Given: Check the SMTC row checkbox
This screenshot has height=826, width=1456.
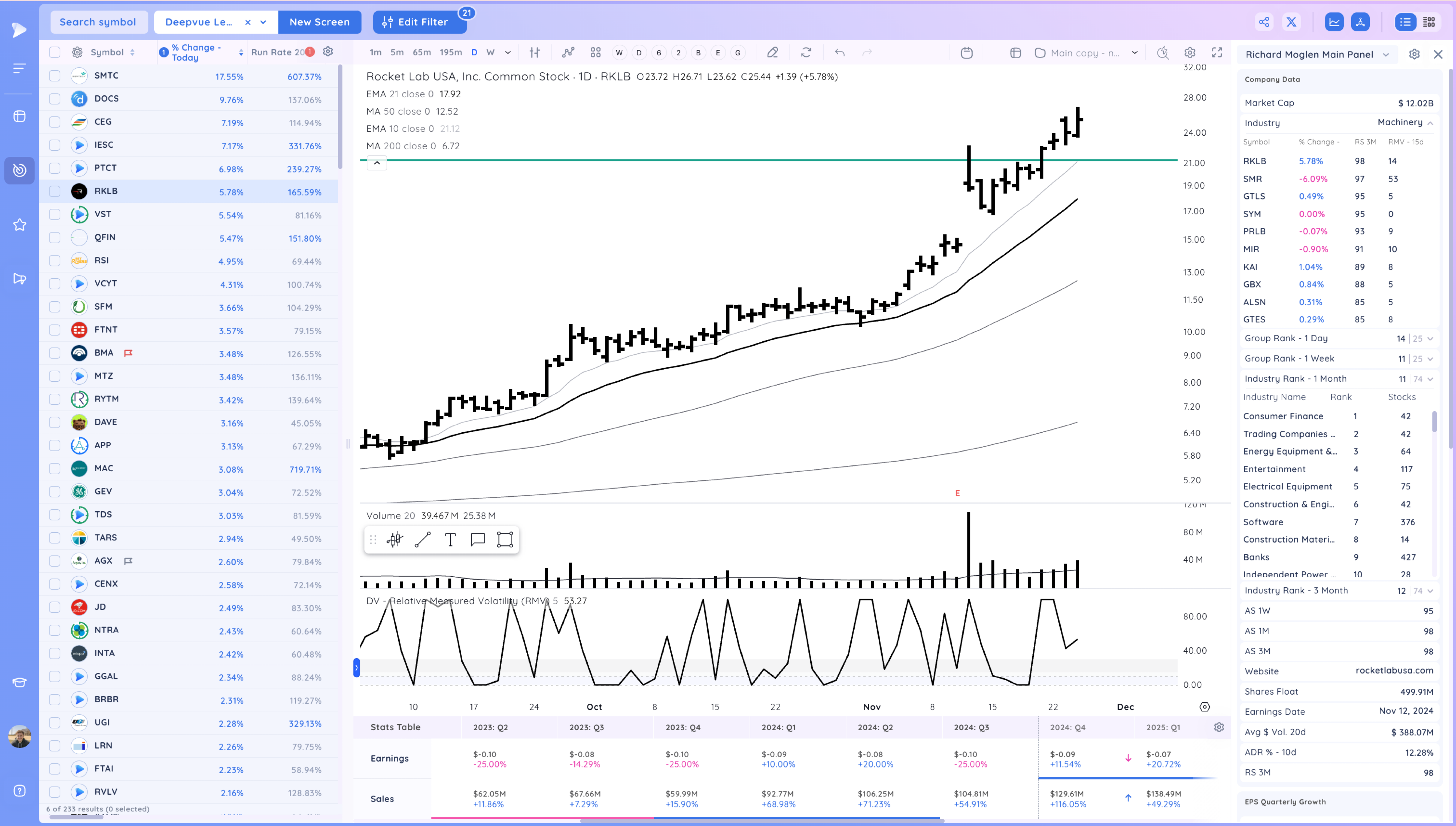Looking at the screenshot, I should tap(55, 75).
